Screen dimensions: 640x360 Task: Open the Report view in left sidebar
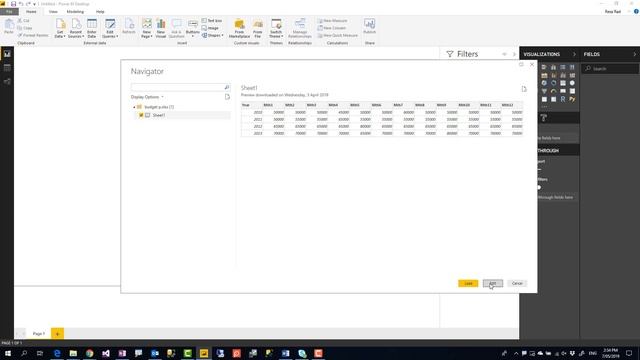(7, 54)
